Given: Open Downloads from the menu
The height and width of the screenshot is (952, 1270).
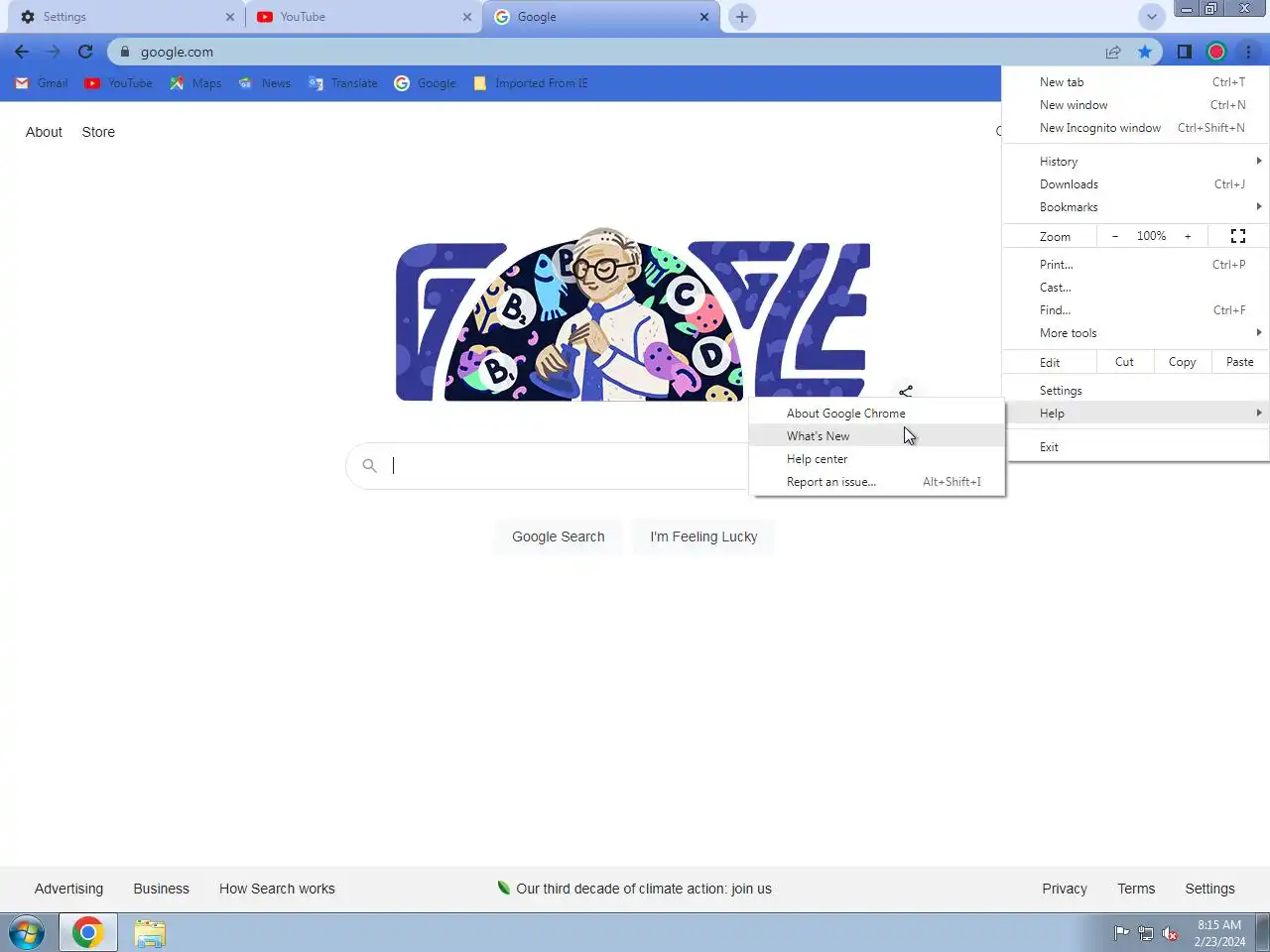Looking at the screenshot, I should pyautogui.click(x=1135, y=184).
